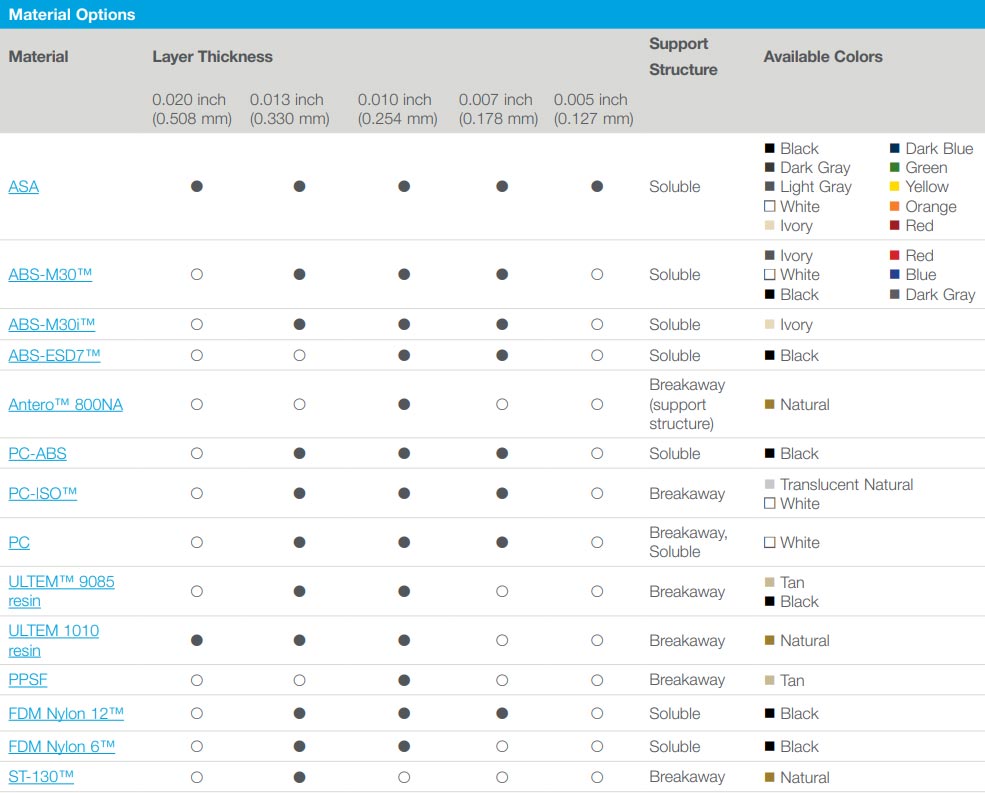Screen dimensions: 985x793
Task: Click the Tan swatch for PPSF
Action: tap(770, 680)
